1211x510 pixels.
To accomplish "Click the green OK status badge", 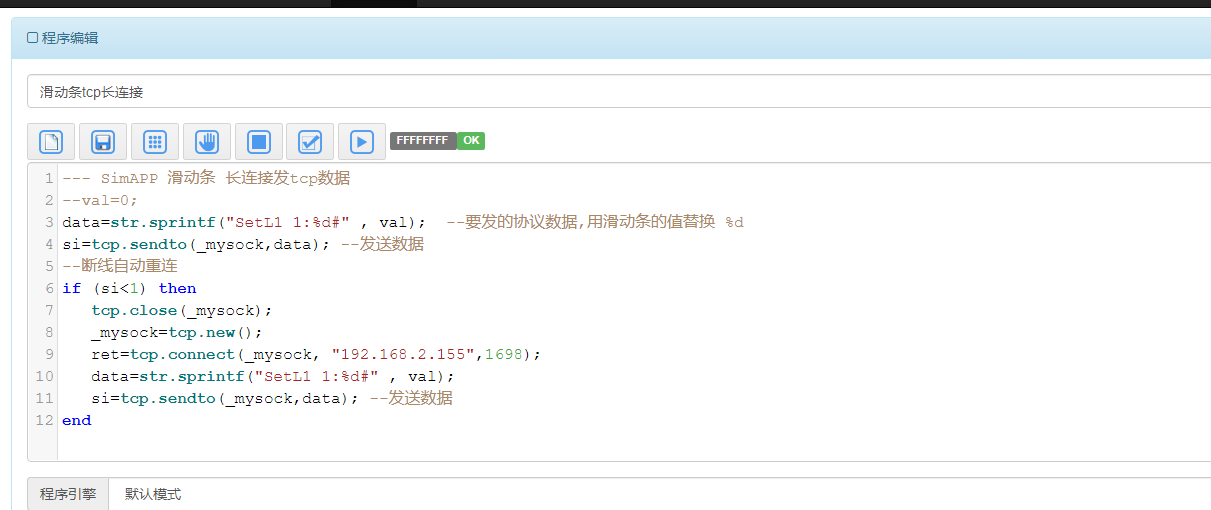I will coord(471,141).
